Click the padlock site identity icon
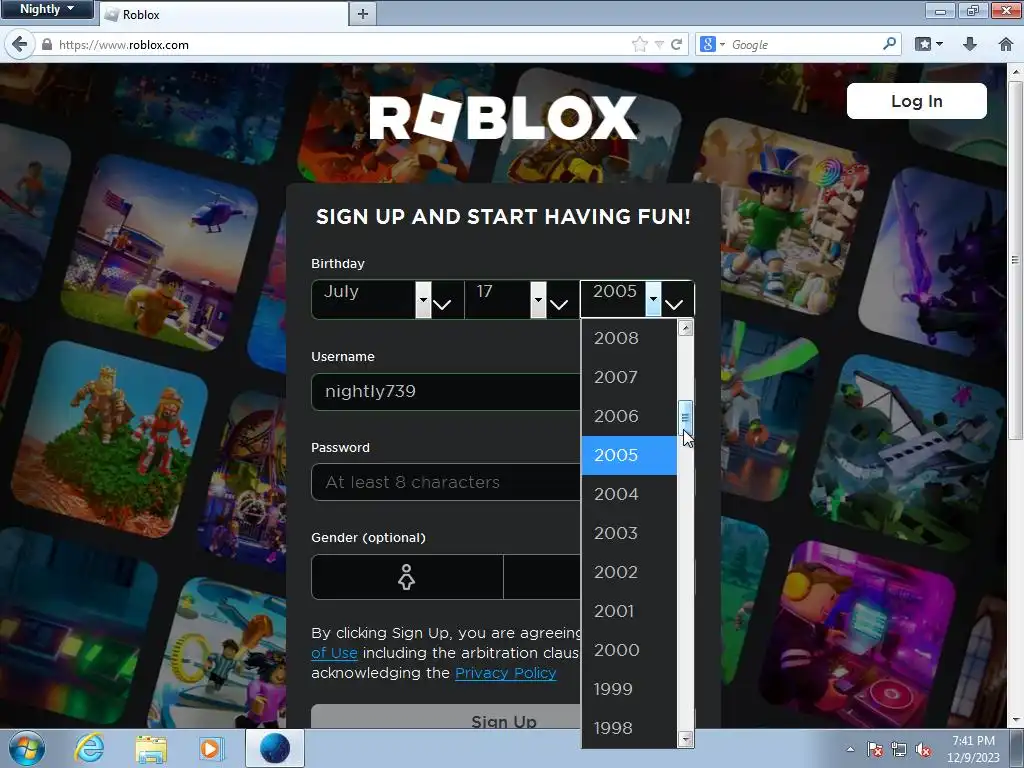The width and height of the screenshot is (1024, 768). (x=46, y=44)
